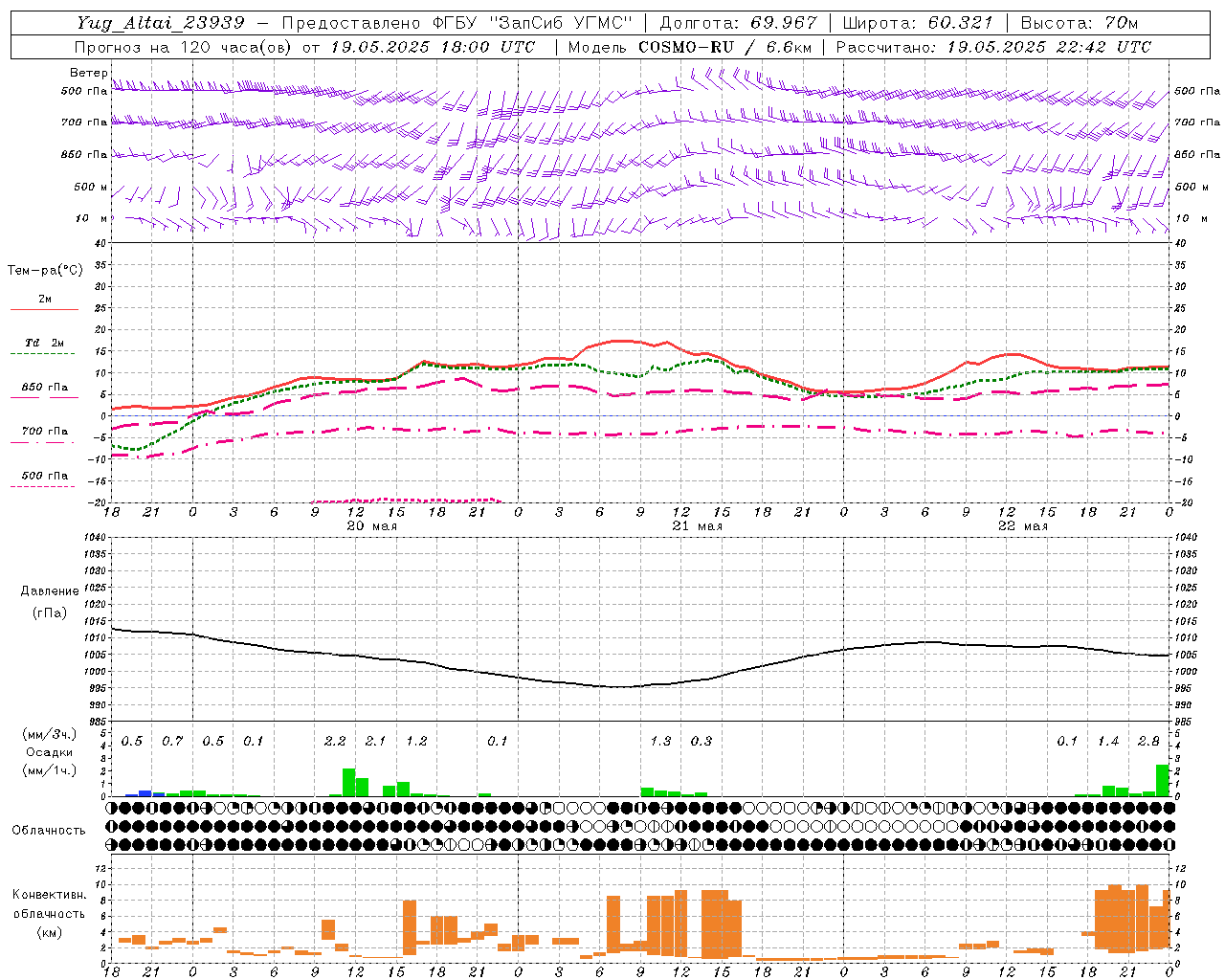1225x980 pixels.
Task: Click the Конвективн. convective cloud label
Action: [x=49, y=895]
